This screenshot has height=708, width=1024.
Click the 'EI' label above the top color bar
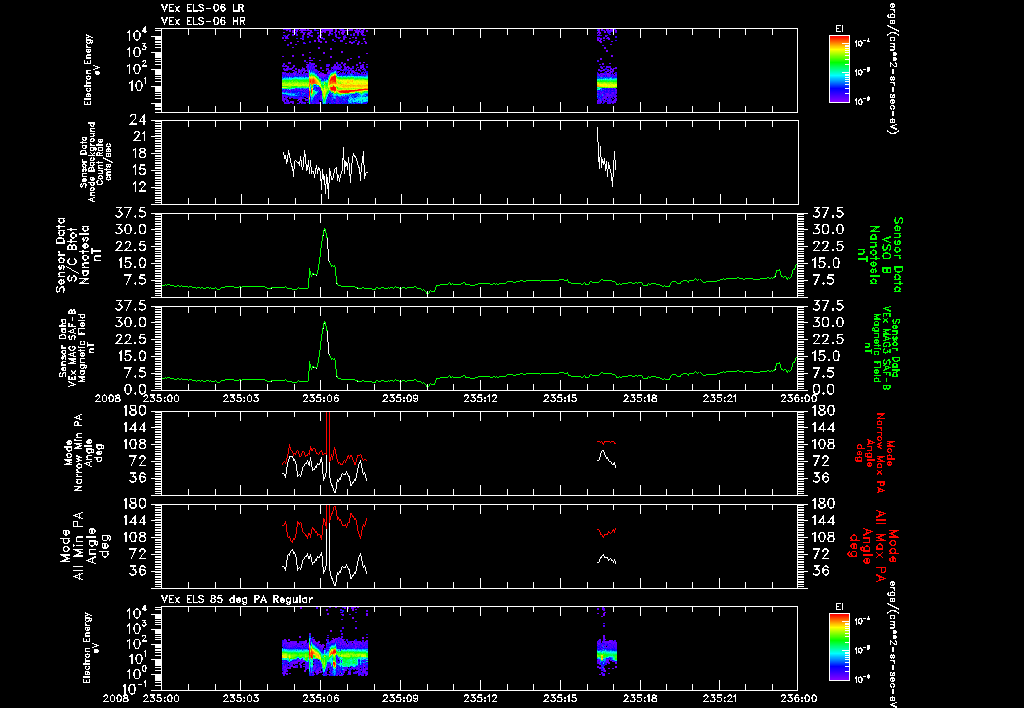tap(839, 29)
